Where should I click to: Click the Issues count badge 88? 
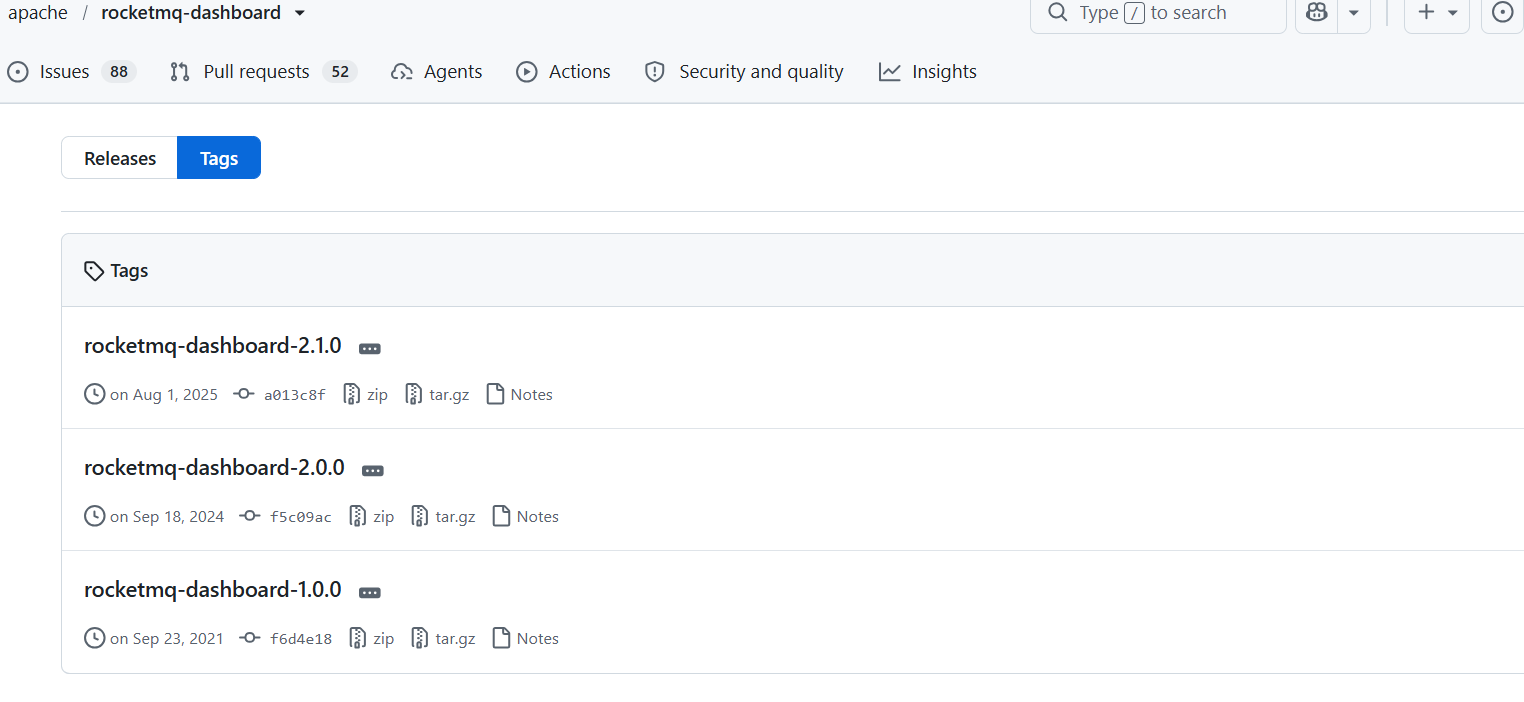point(119,72)
